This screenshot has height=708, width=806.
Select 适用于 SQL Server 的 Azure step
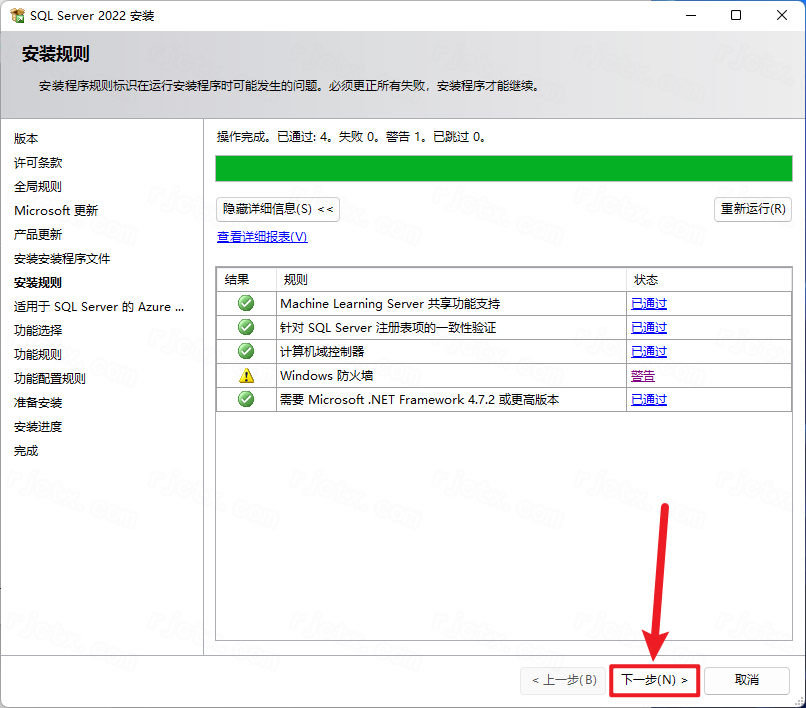(x=99, y=306)
